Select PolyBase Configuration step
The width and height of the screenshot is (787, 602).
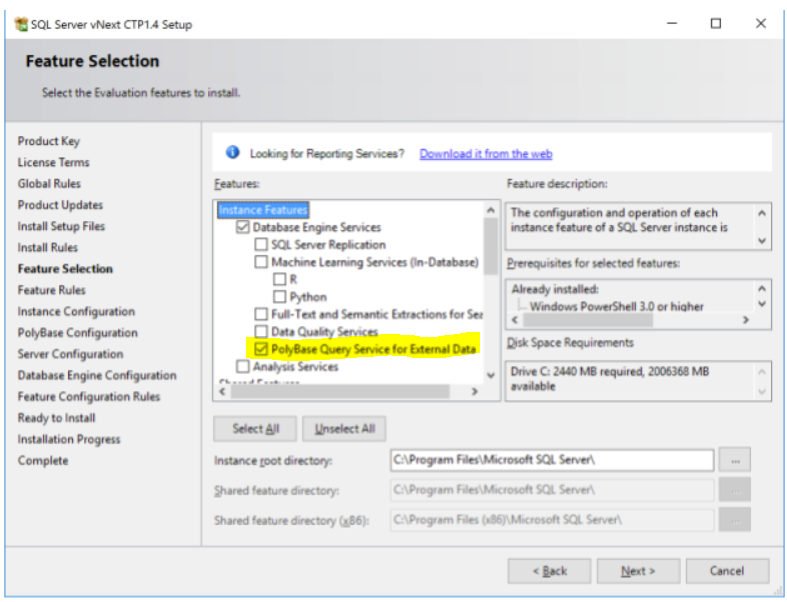tap(78, 333)
